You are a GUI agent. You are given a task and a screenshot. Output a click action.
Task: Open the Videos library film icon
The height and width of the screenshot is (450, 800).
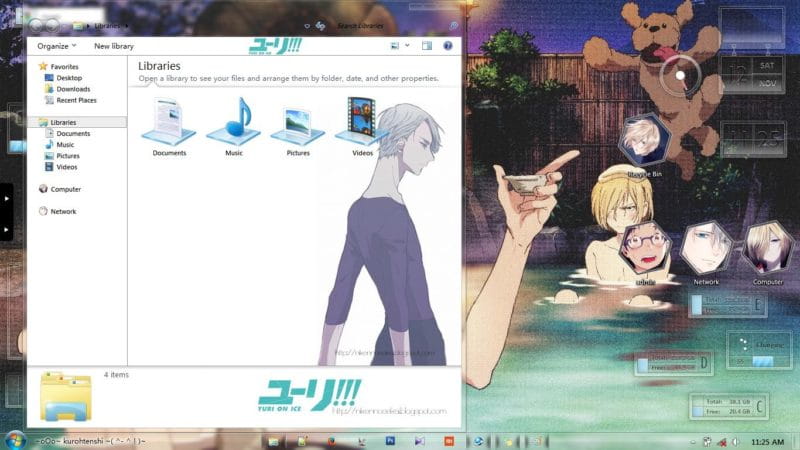click(361, 121)
